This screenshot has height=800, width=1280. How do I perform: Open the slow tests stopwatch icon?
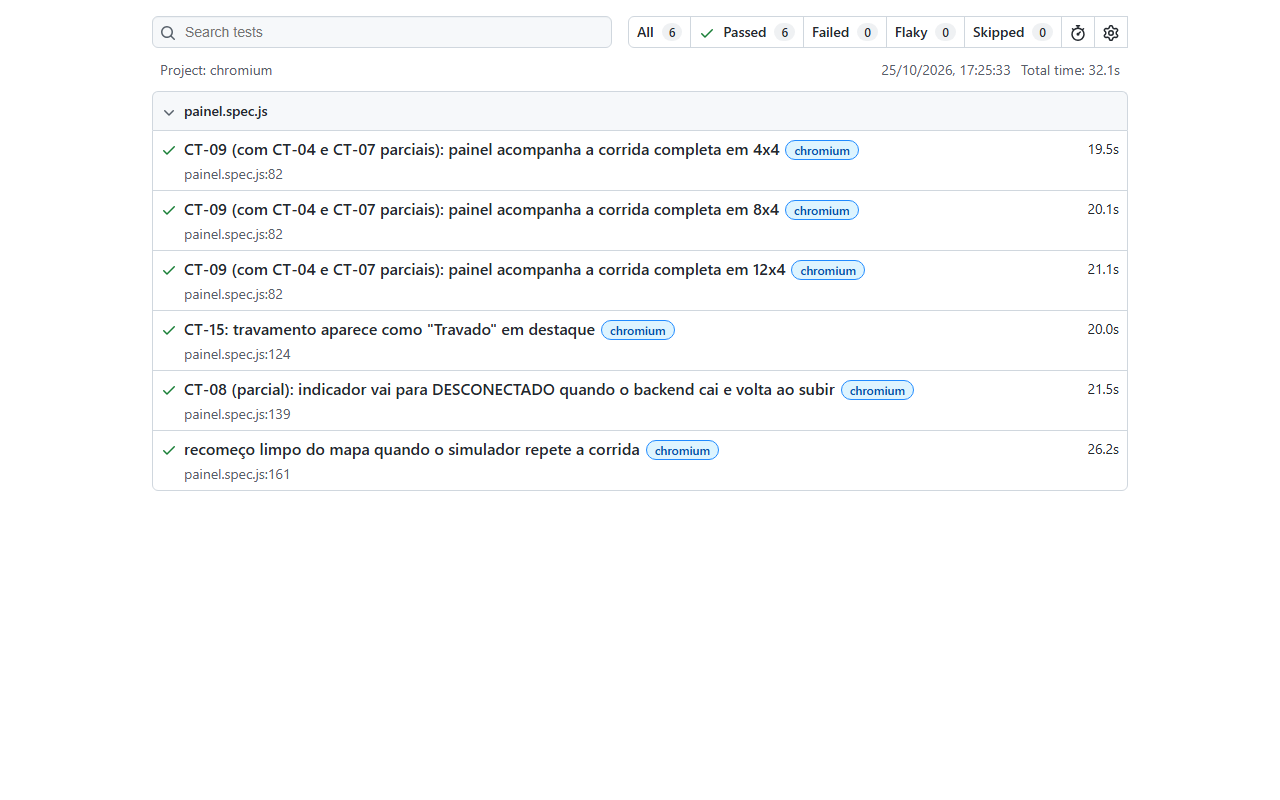pyautogui.click(x=1078, y=33)
